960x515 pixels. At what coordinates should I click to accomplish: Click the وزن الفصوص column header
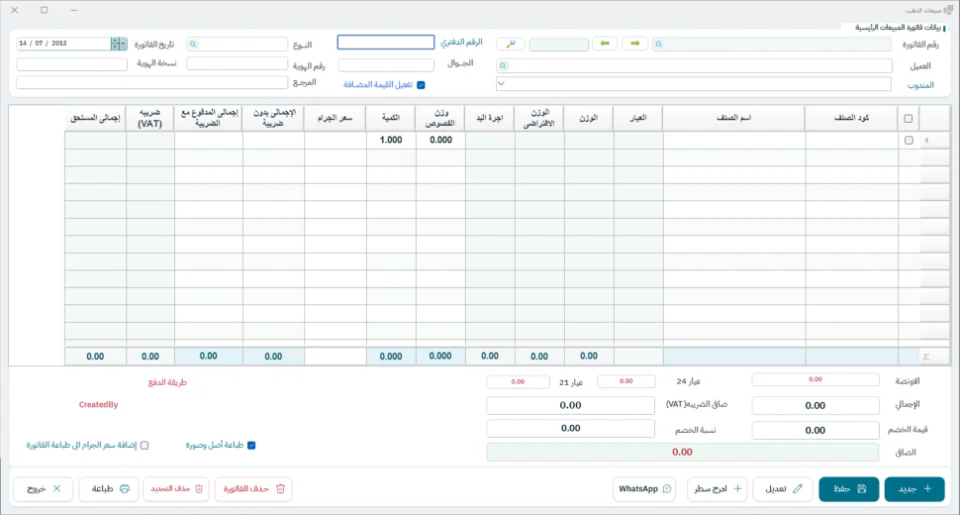[x=440, y=118]
